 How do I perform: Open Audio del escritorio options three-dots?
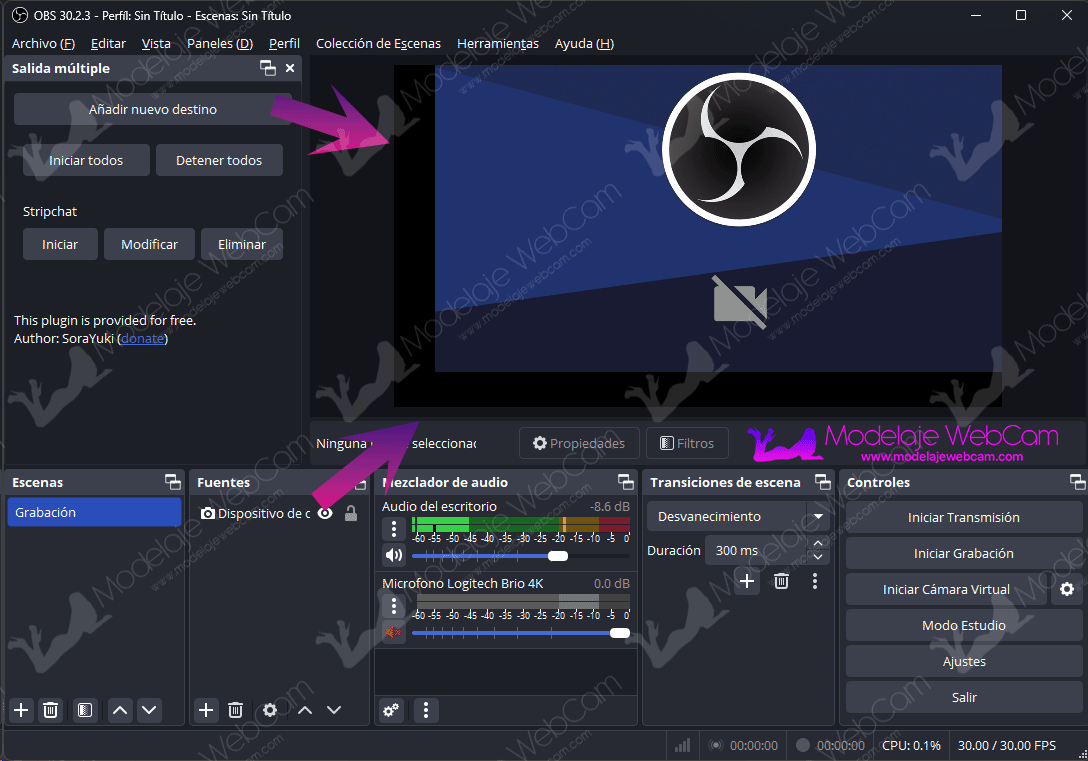point(394,529)
